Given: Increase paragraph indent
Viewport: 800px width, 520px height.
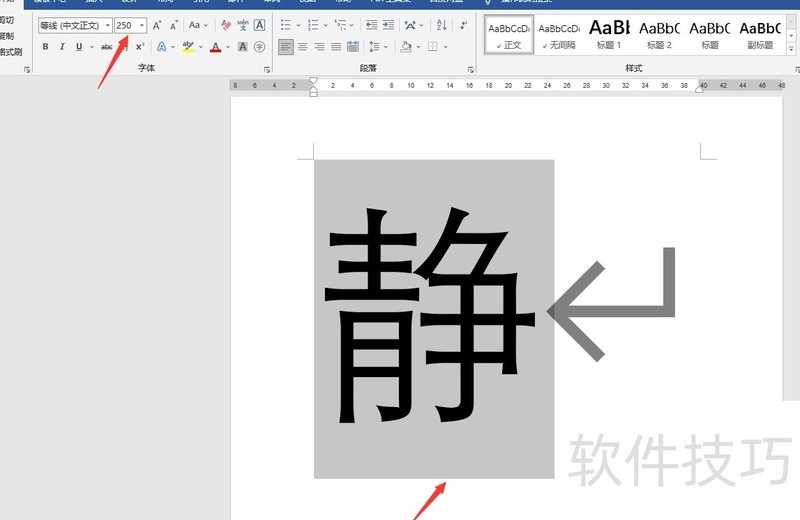Looking at the screenshot, I should click(388, 25).
